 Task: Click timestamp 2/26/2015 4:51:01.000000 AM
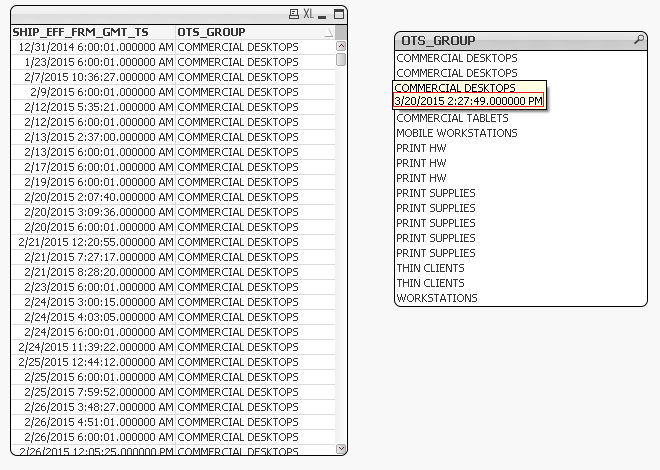click(x=99, y=422)
